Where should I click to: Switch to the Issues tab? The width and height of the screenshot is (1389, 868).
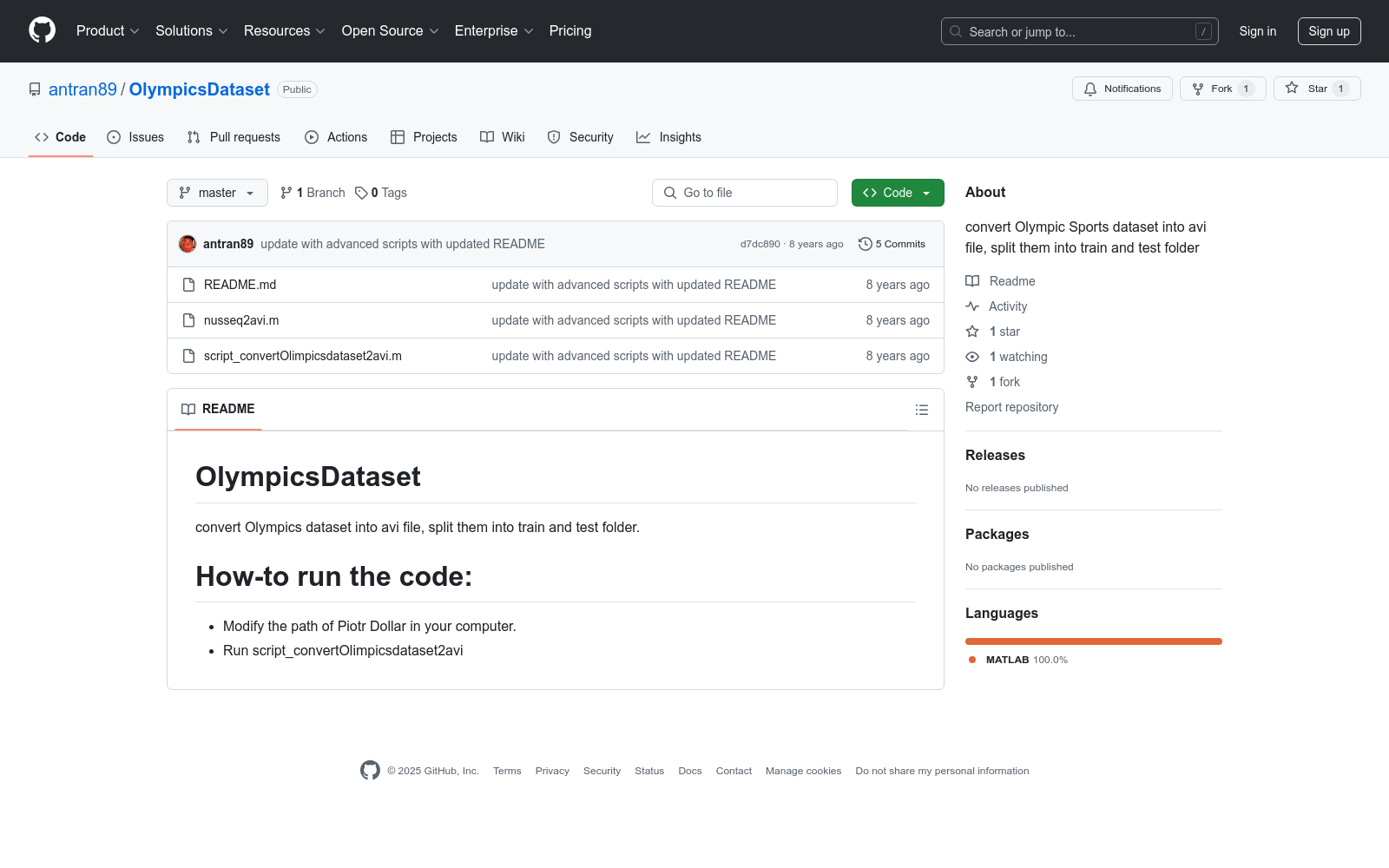(135, 137)
